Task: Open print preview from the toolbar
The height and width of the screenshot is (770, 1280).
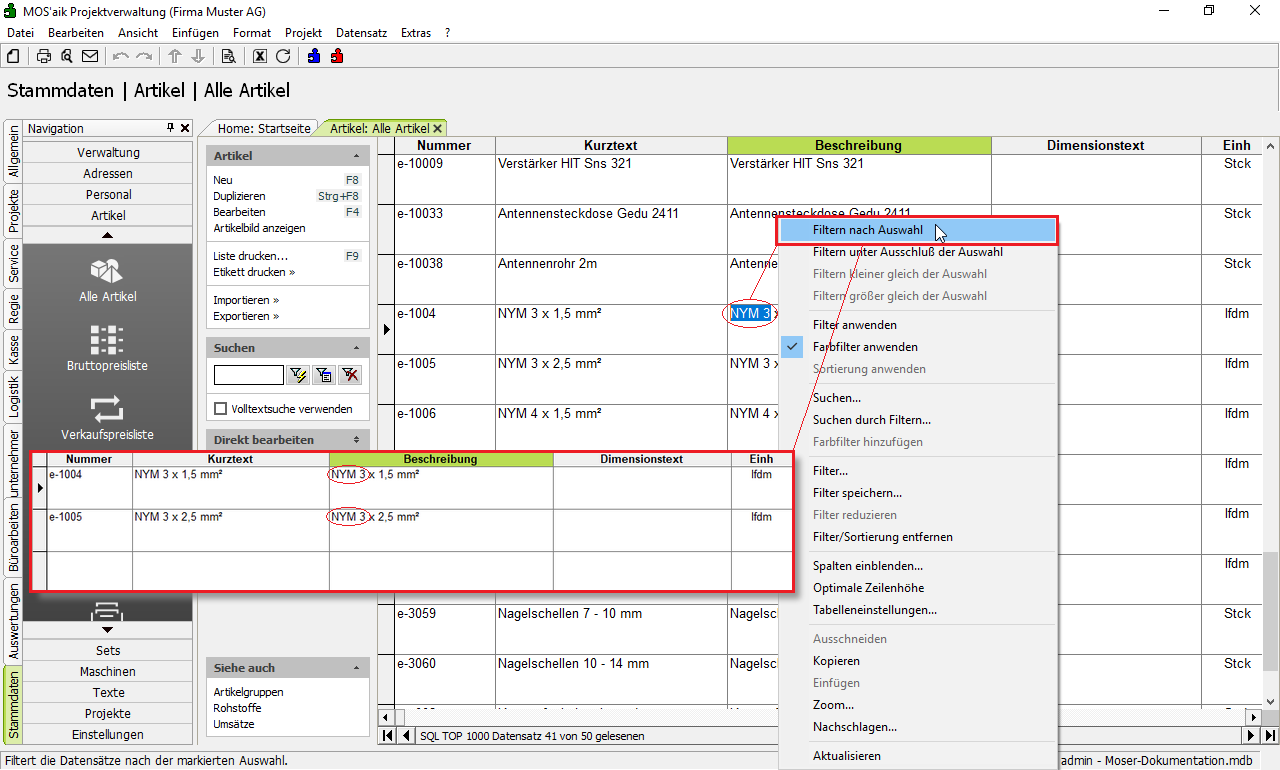Action: [x=66, y=56]
